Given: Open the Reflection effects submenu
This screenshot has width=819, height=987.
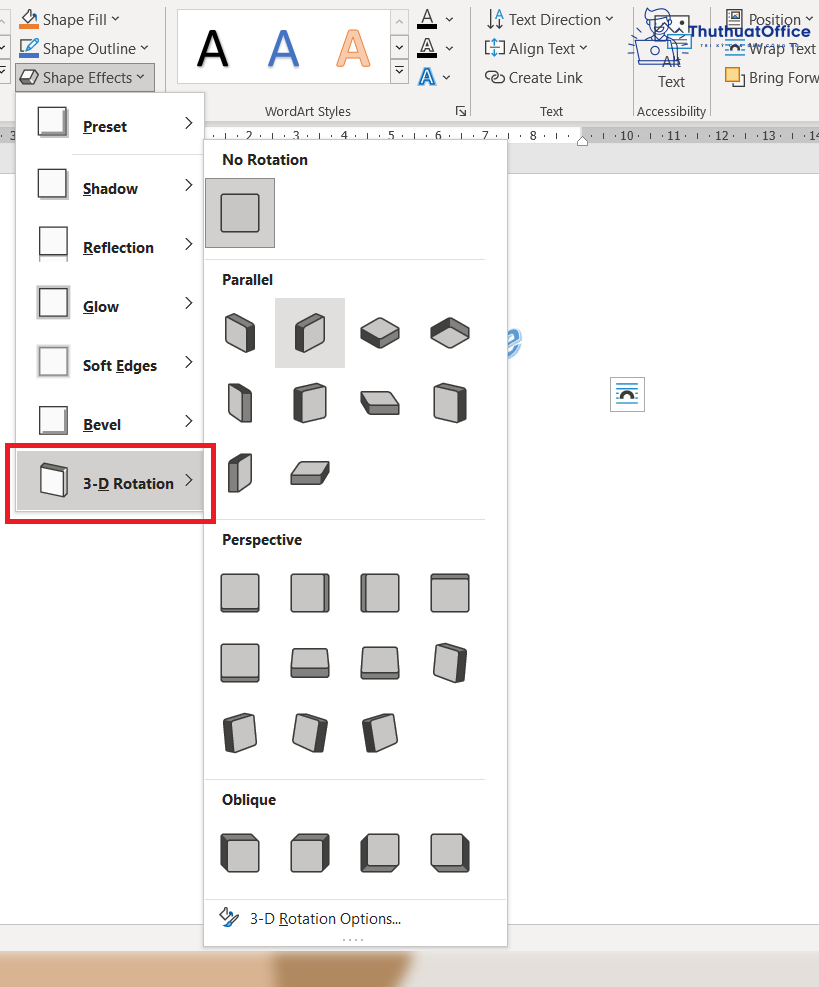Looking at the screenshot, I should pyautogui.click(x=110, y=246).
